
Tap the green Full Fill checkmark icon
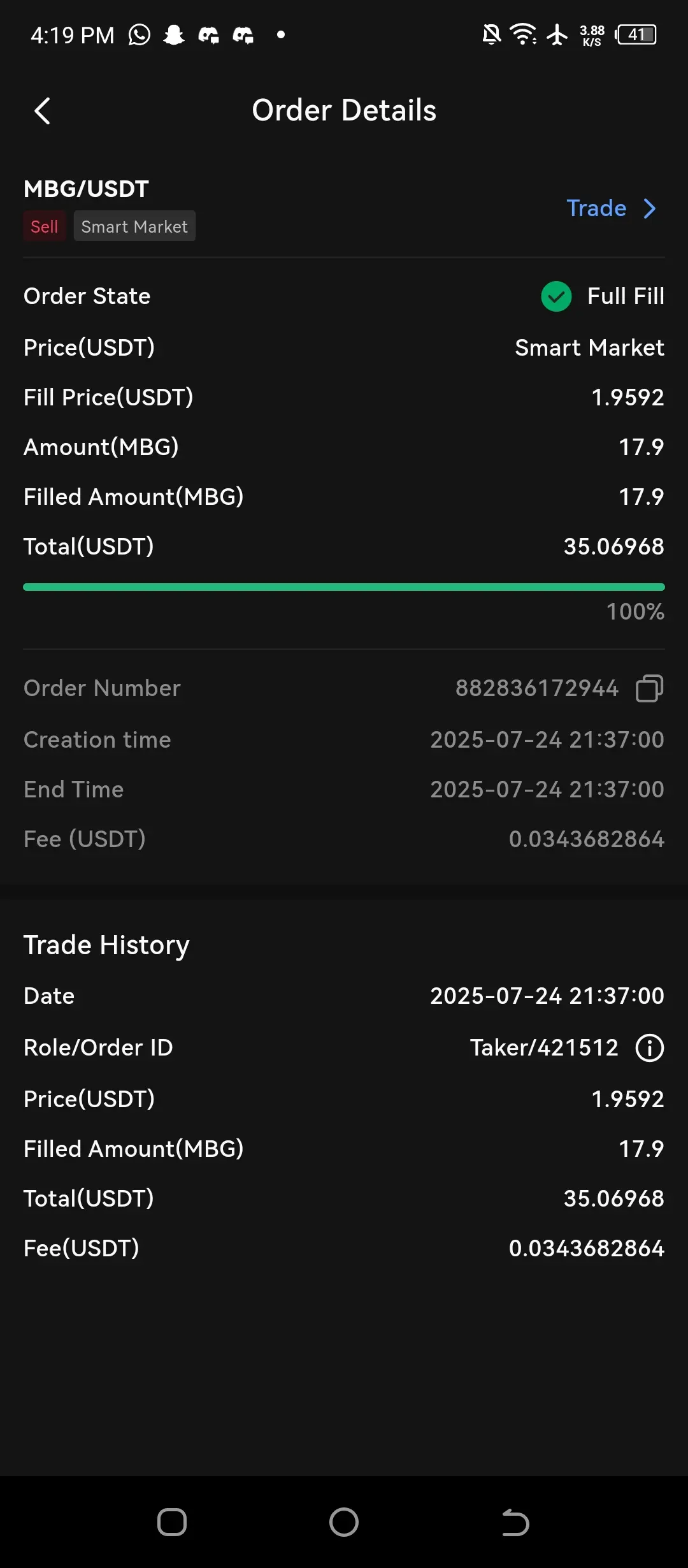click(556, 296)
